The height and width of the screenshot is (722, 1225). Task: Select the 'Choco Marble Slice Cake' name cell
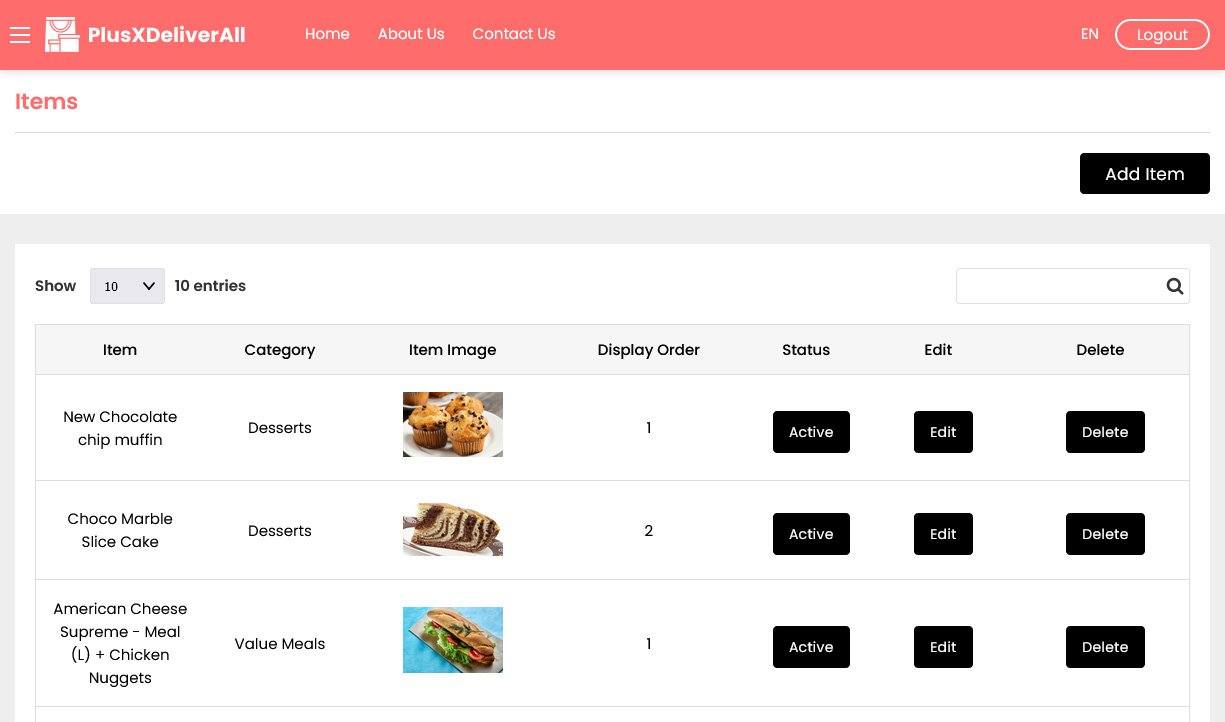tap(120, 530)
